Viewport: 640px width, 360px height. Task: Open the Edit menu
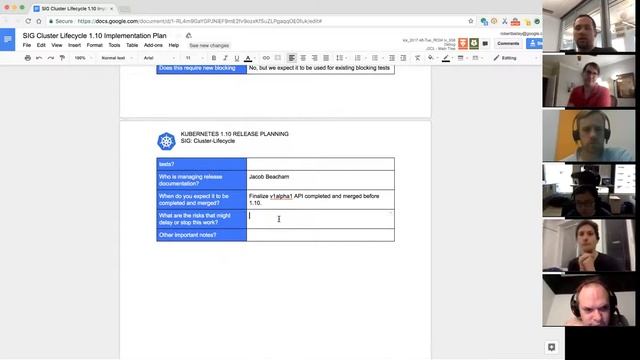[x=41, y=45]
